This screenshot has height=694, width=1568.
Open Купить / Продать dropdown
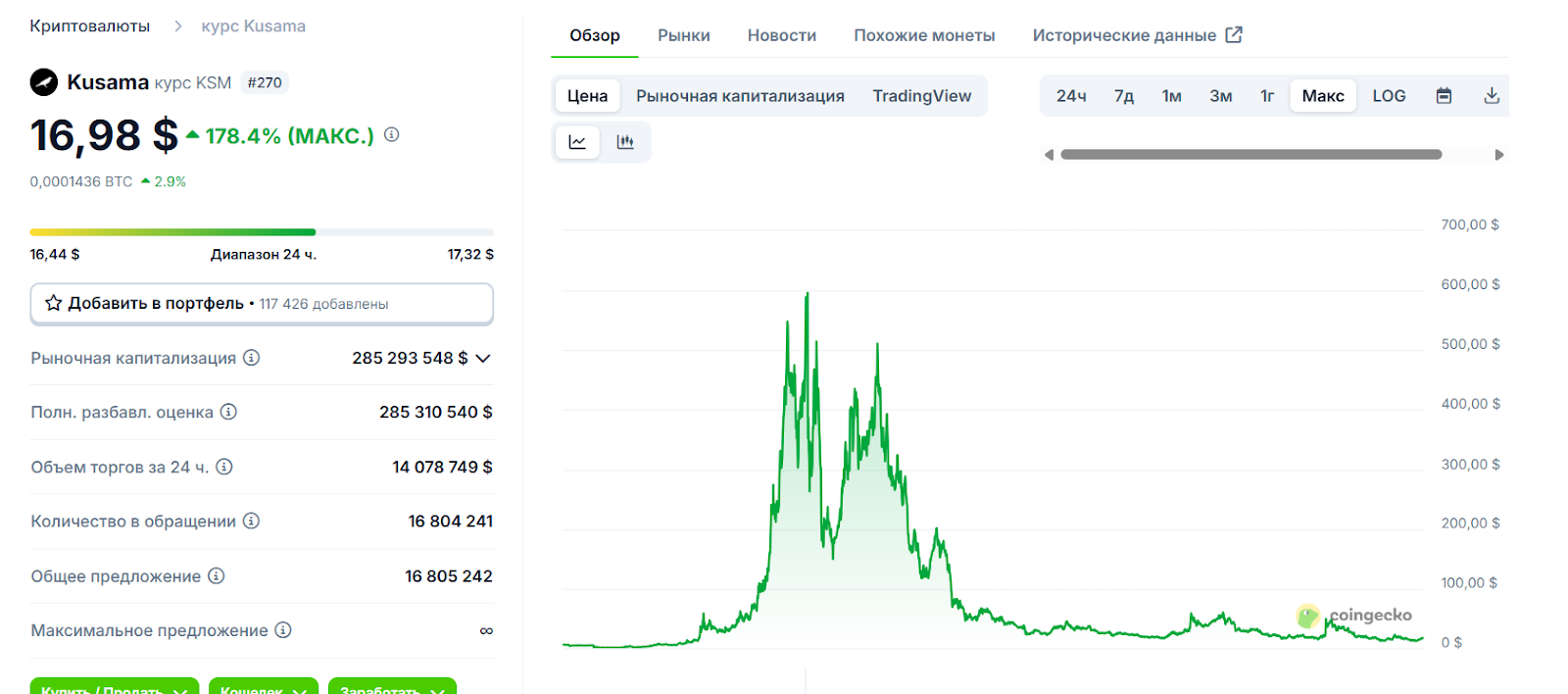(115, 686)
